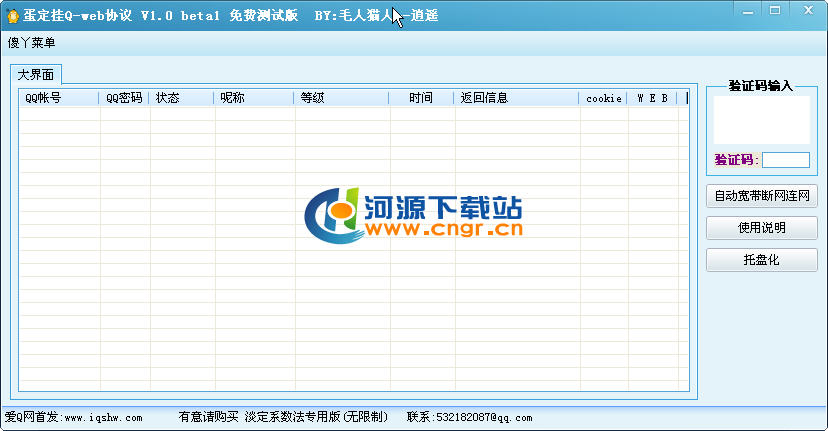The image size is (828, 431).
Task: Click status text 爱Q网首发:www.iqshw.com
Action: (74, 417)
